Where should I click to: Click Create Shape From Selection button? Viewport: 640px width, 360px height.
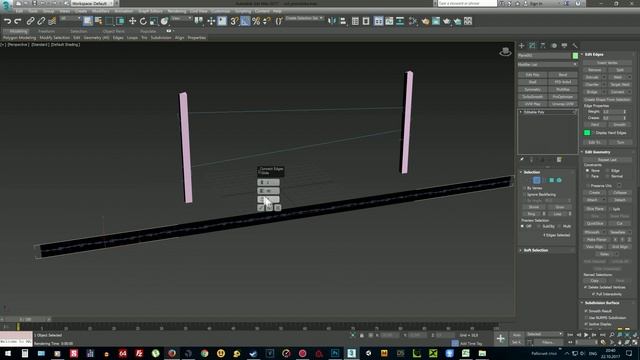tap(607, 99)
